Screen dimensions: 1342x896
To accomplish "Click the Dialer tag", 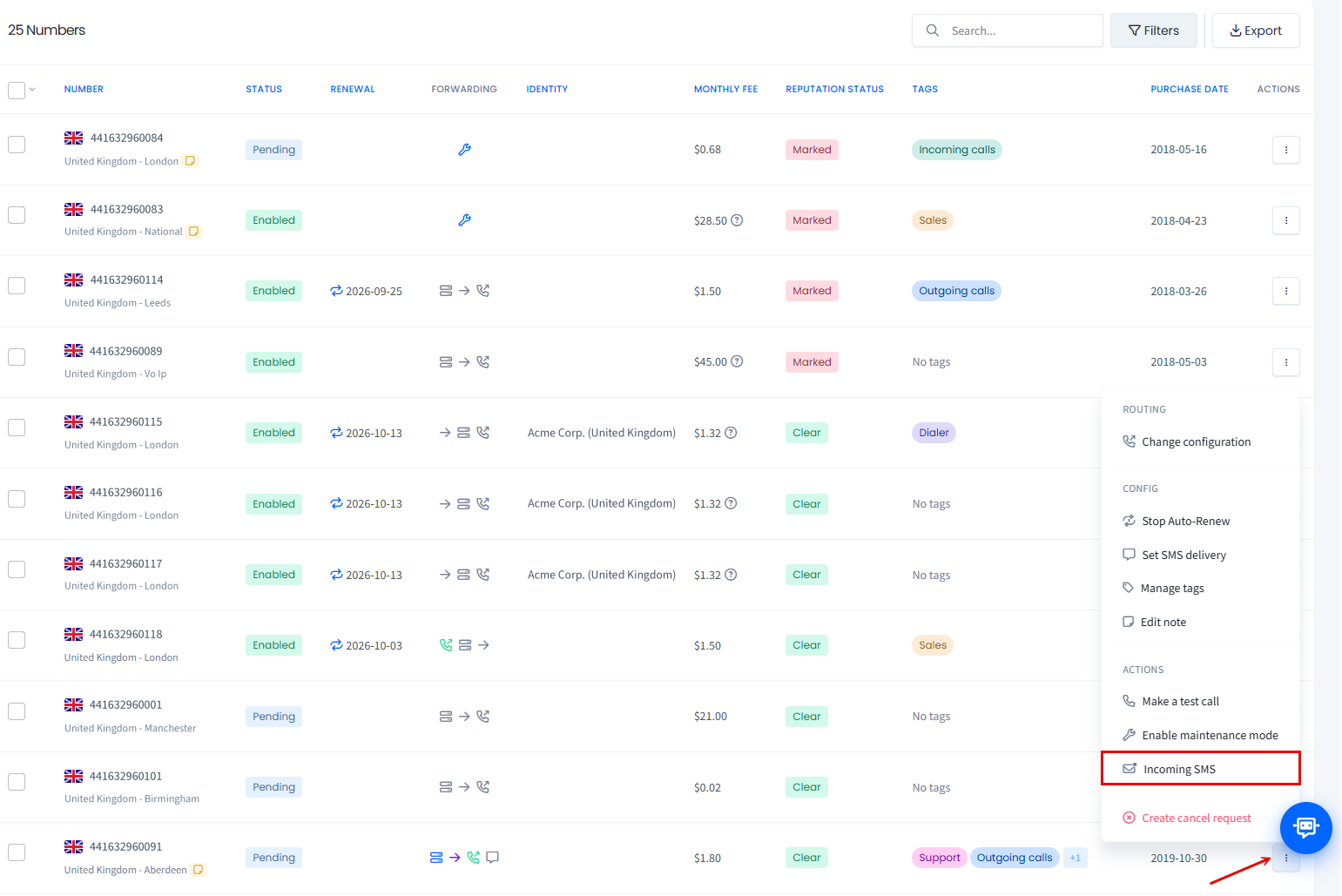I will (x=934, y=433).
